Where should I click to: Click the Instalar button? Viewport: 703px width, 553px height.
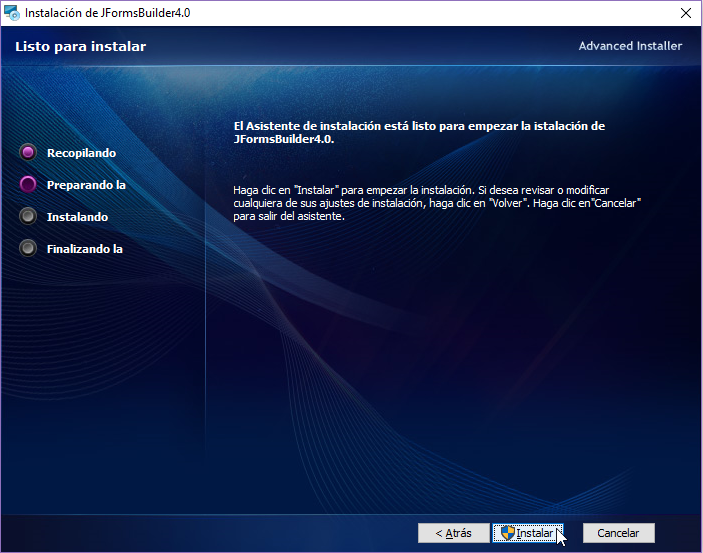click(528, 533)
